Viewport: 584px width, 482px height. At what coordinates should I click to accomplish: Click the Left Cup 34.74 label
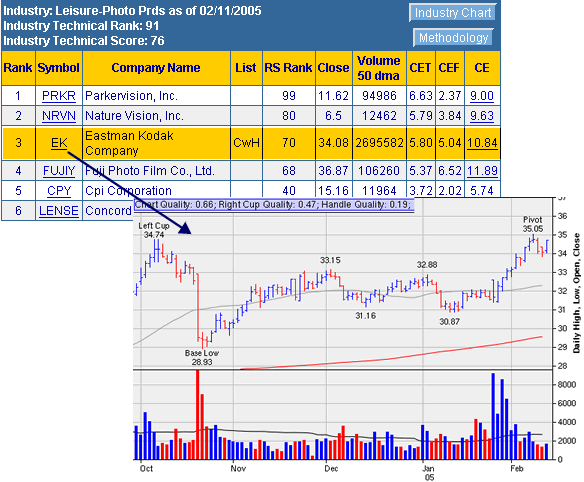coord(154,230)
